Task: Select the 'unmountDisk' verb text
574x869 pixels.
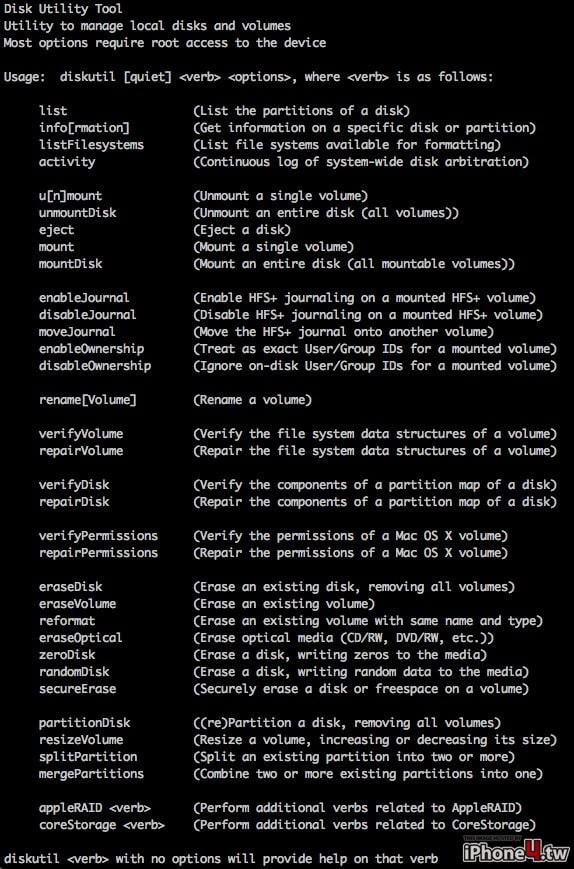Action: pyautogui.click(x=78, y=213)
